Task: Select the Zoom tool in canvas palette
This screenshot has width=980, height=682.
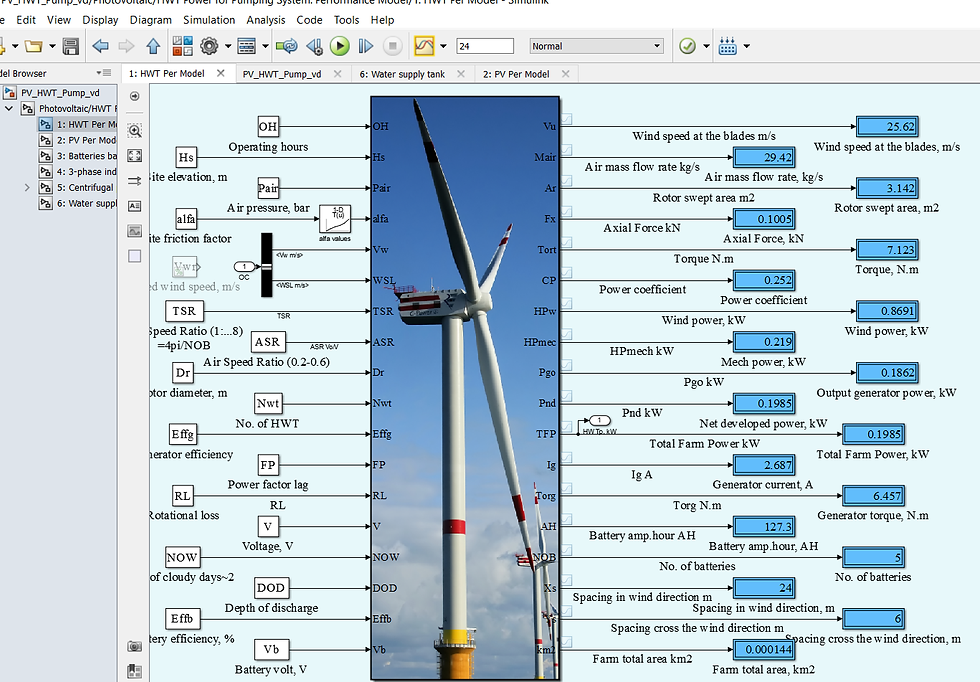Action: [x=135, y=131]
